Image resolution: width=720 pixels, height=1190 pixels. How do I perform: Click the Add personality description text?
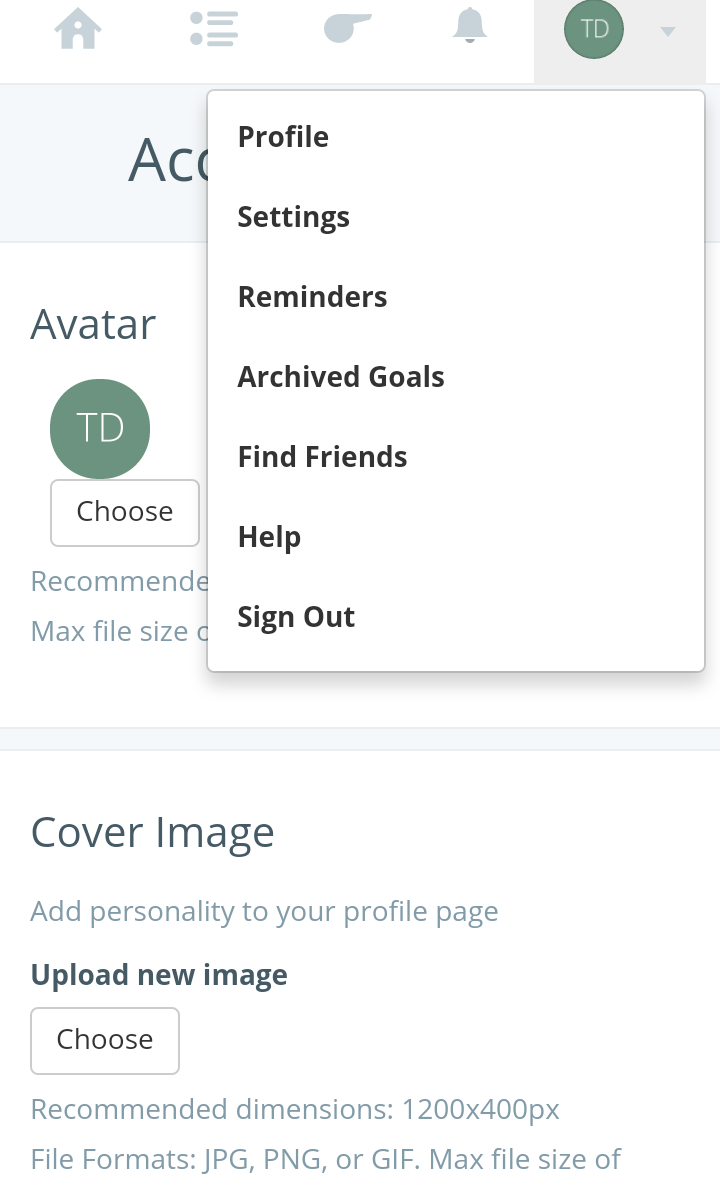point(264,911)
